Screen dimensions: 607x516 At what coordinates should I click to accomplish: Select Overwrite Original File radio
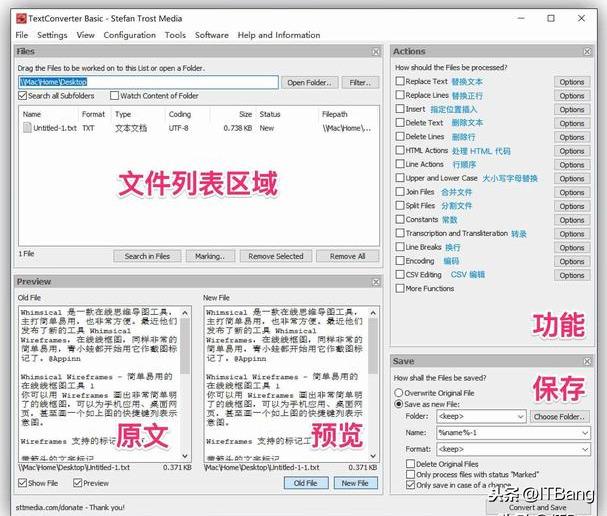point(399,393)
